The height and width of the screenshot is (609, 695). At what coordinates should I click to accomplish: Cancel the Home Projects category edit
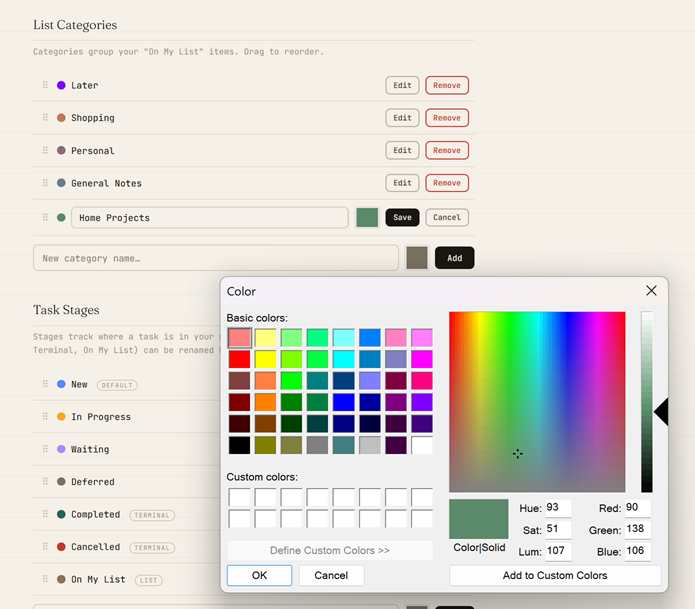click(x=447, y=217)
